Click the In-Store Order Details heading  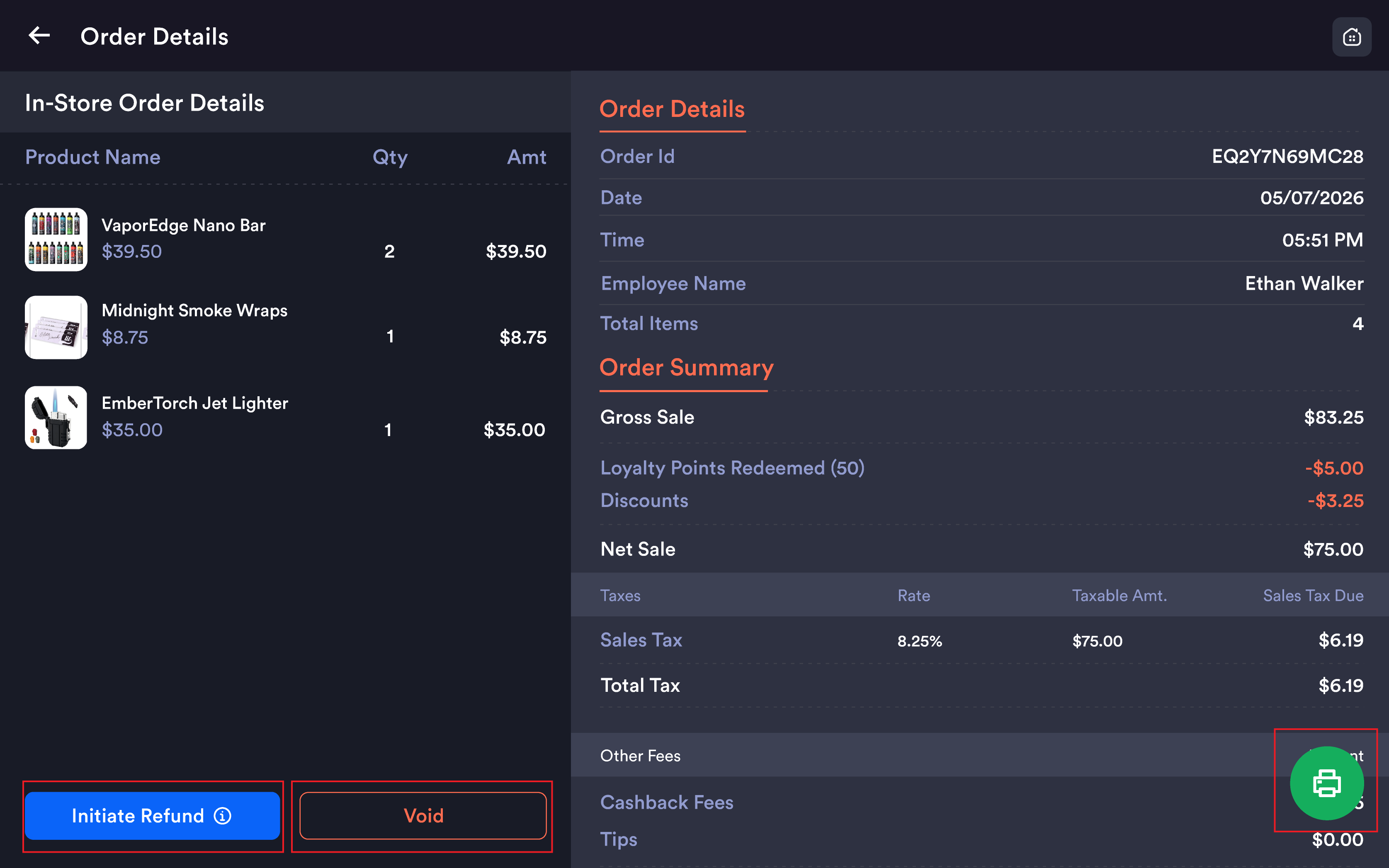point(145,103)
